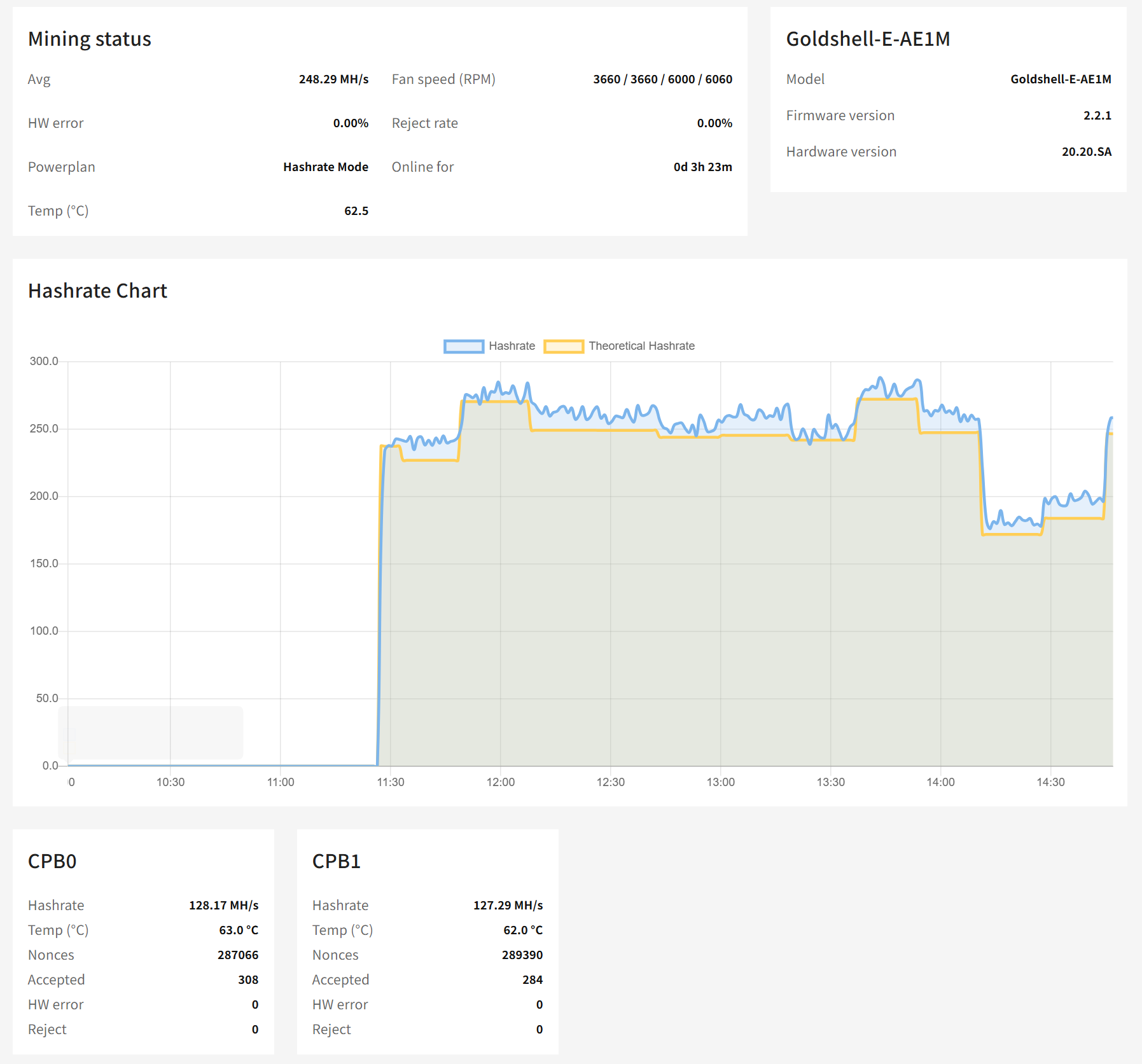Click the 12:00 label on chart time axis
The width and height of the screenshot is (1142, 1064).
(501, 782)
